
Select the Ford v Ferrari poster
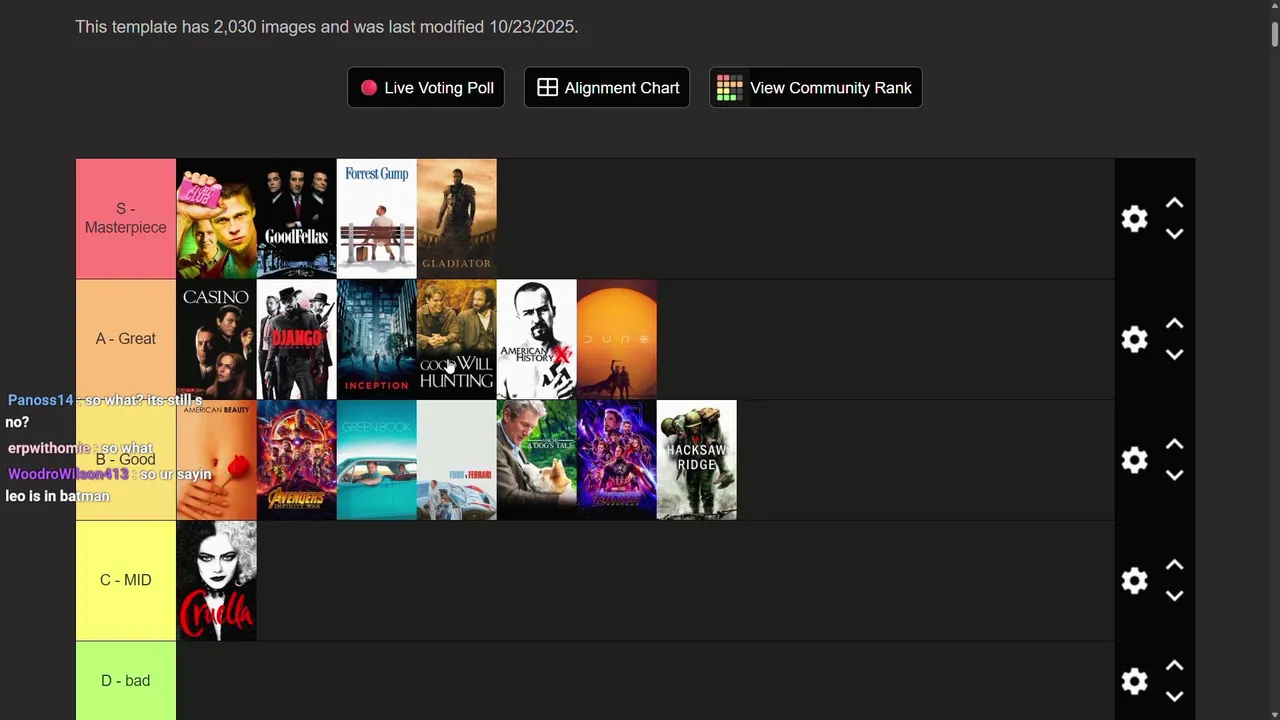point(457,460)
